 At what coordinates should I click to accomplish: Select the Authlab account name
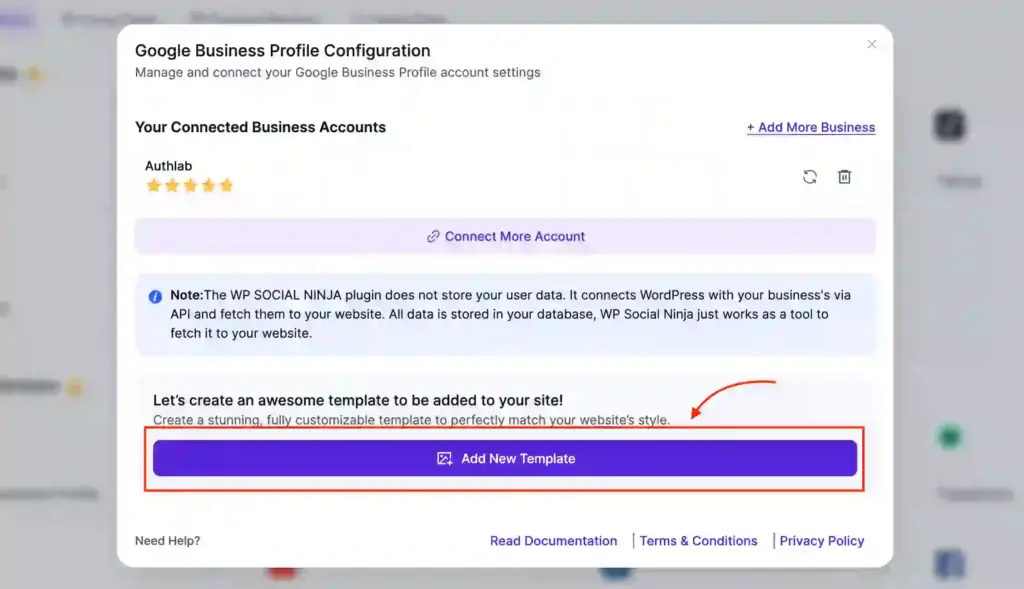169,165
